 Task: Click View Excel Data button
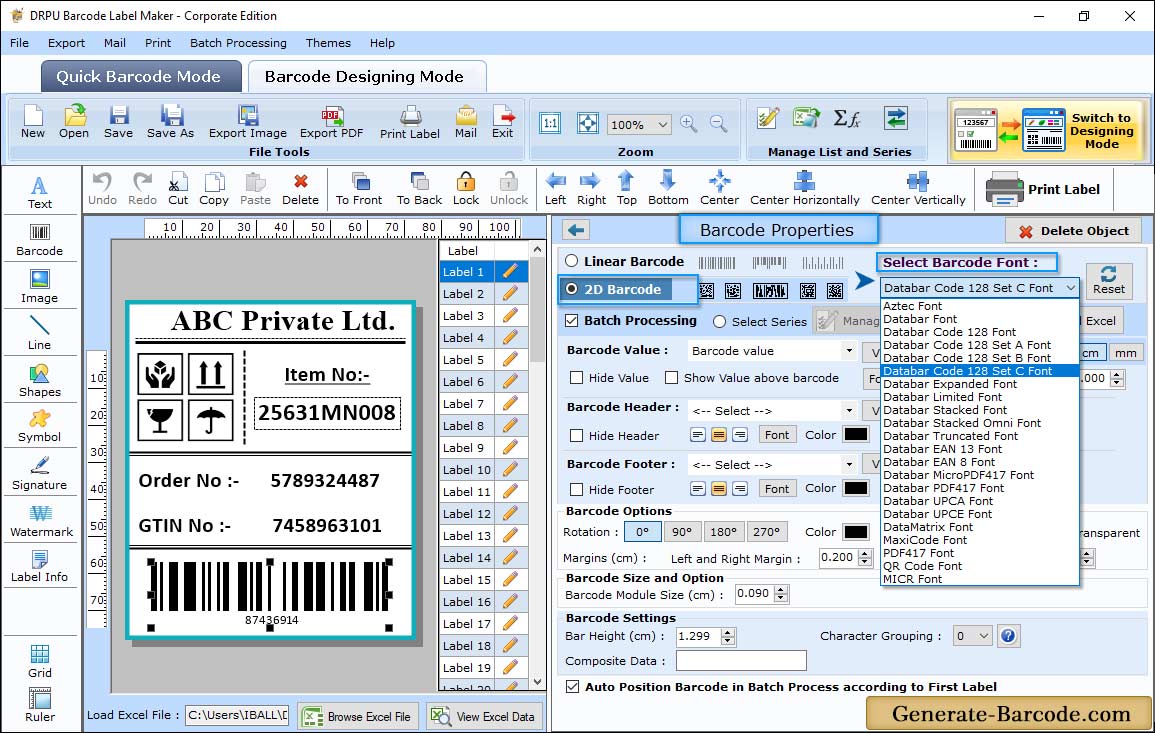tap(485, 716)
